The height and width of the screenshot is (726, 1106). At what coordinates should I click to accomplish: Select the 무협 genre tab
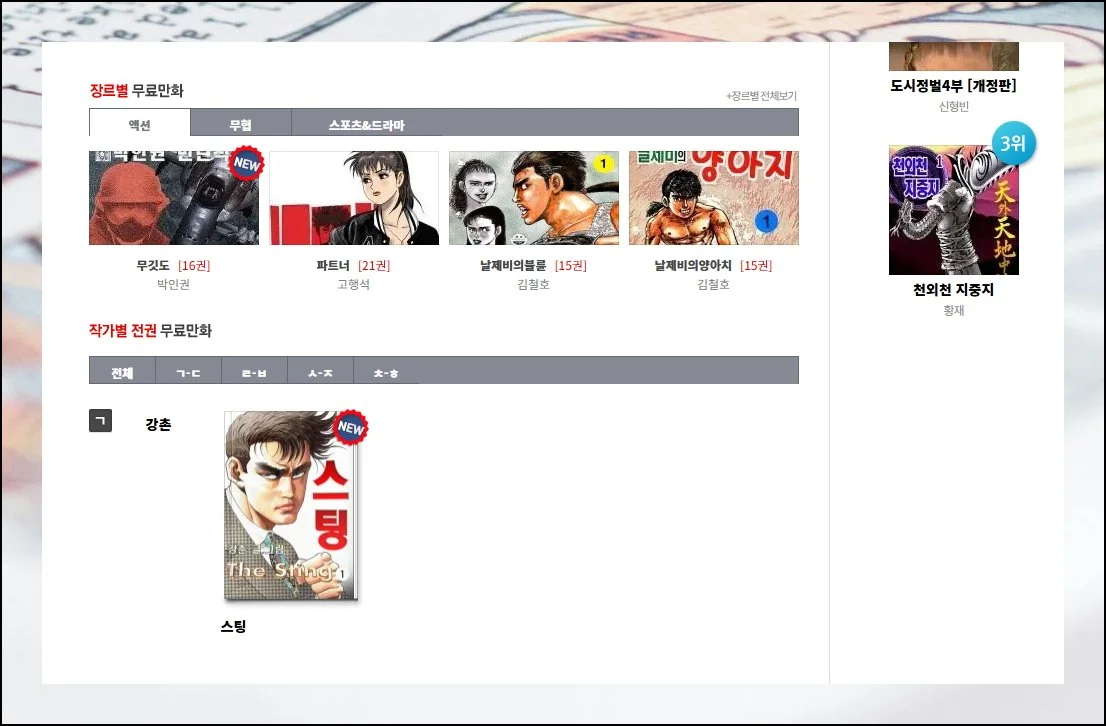click(x=240, y=124)
